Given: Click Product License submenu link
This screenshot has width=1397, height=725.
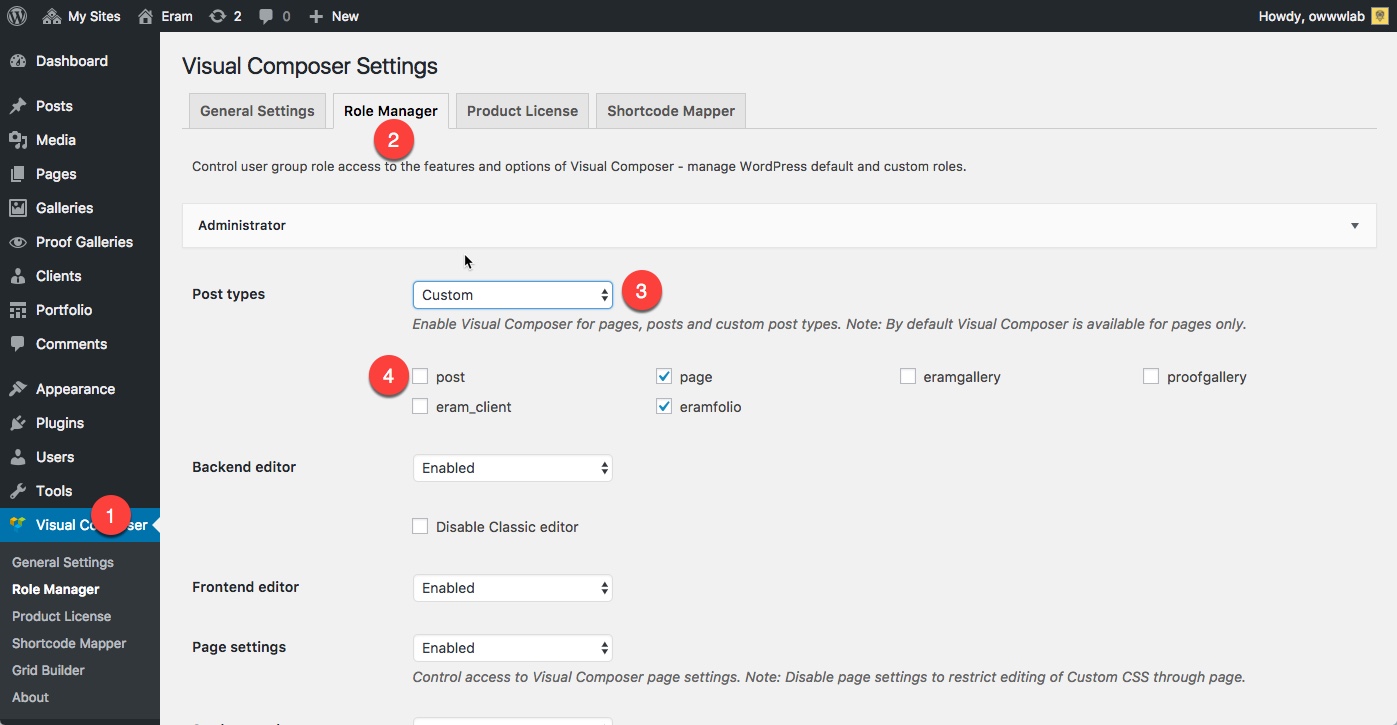Looking at the screenshot, I should (x=62, y=616).
